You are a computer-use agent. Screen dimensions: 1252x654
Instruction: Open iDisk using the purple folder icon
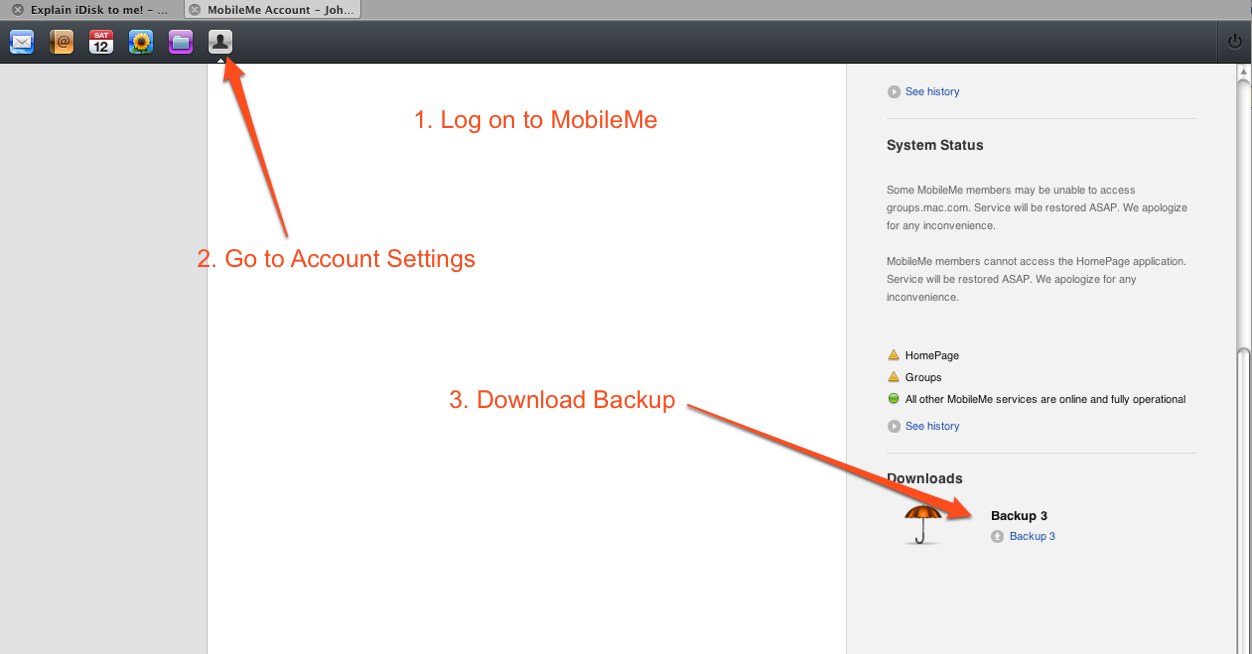180,41
